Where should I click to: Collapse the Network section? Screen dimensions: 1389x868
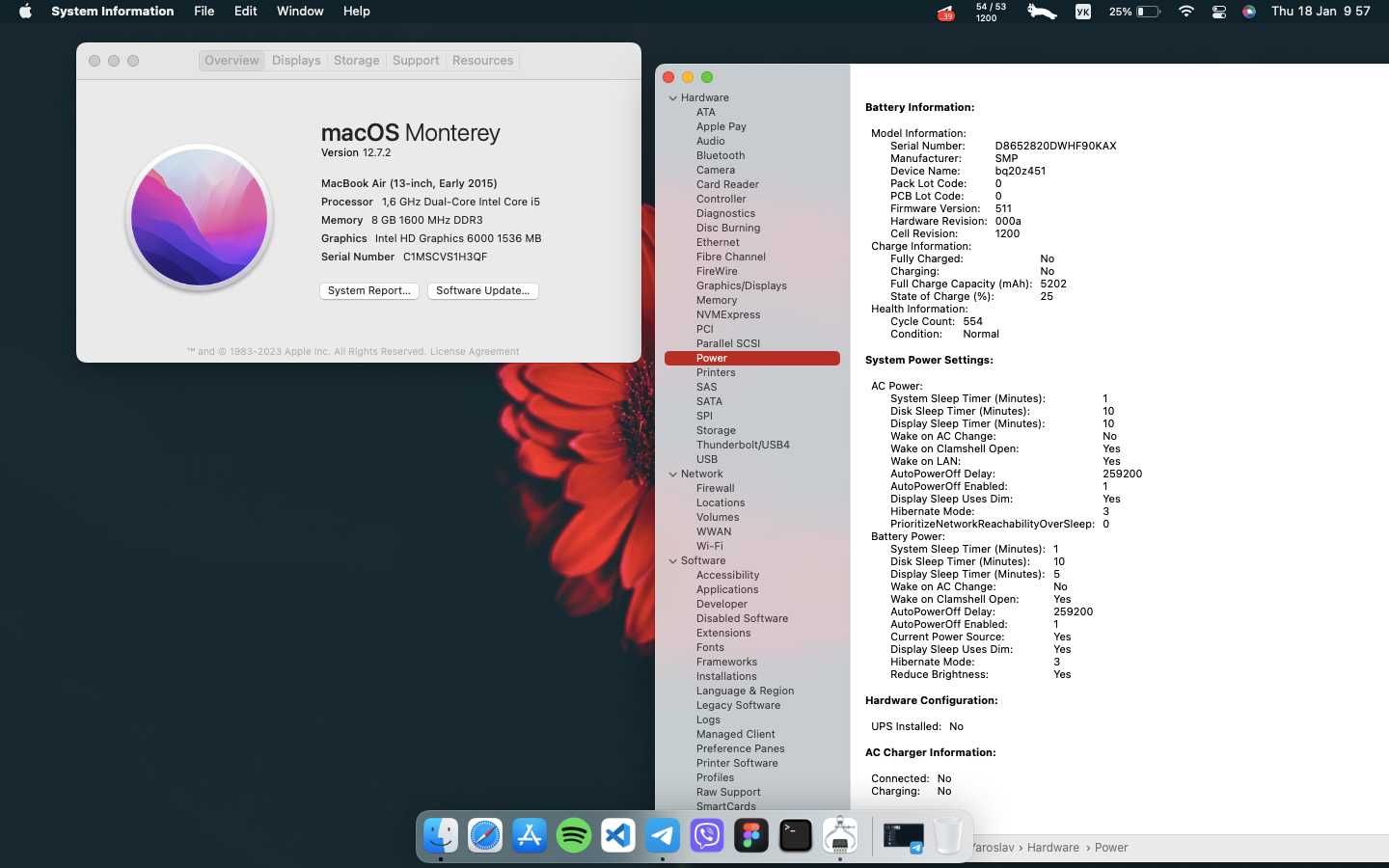673,474
